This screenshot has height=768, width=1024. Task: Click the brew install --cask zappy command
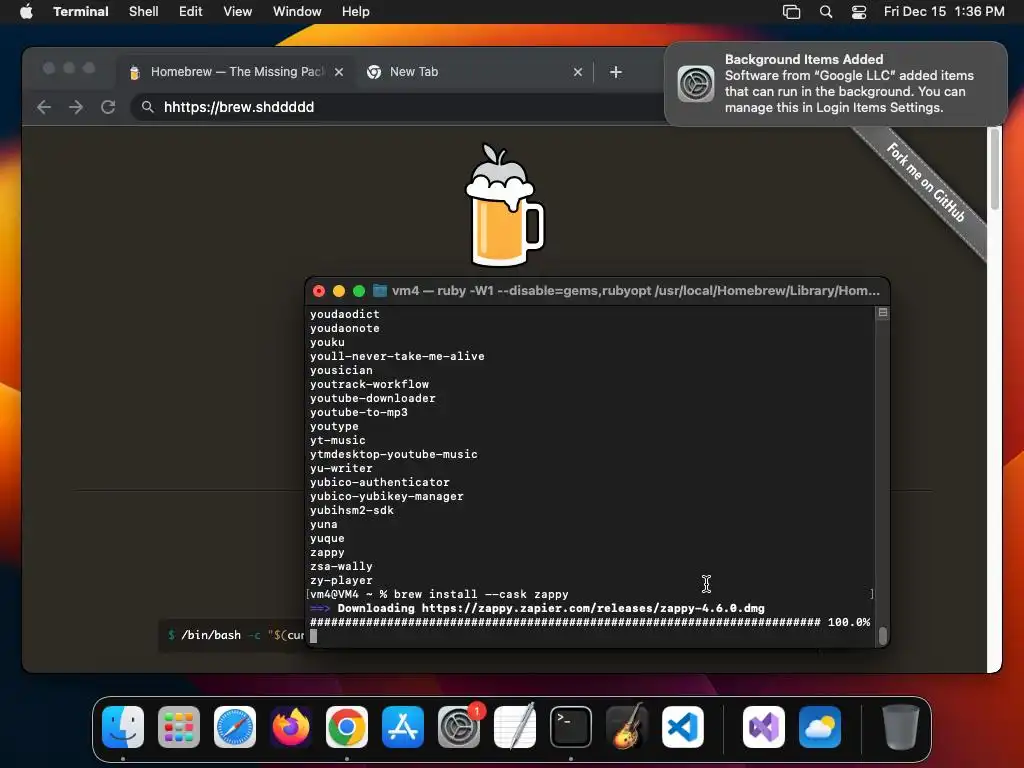[x=481, y=594]
